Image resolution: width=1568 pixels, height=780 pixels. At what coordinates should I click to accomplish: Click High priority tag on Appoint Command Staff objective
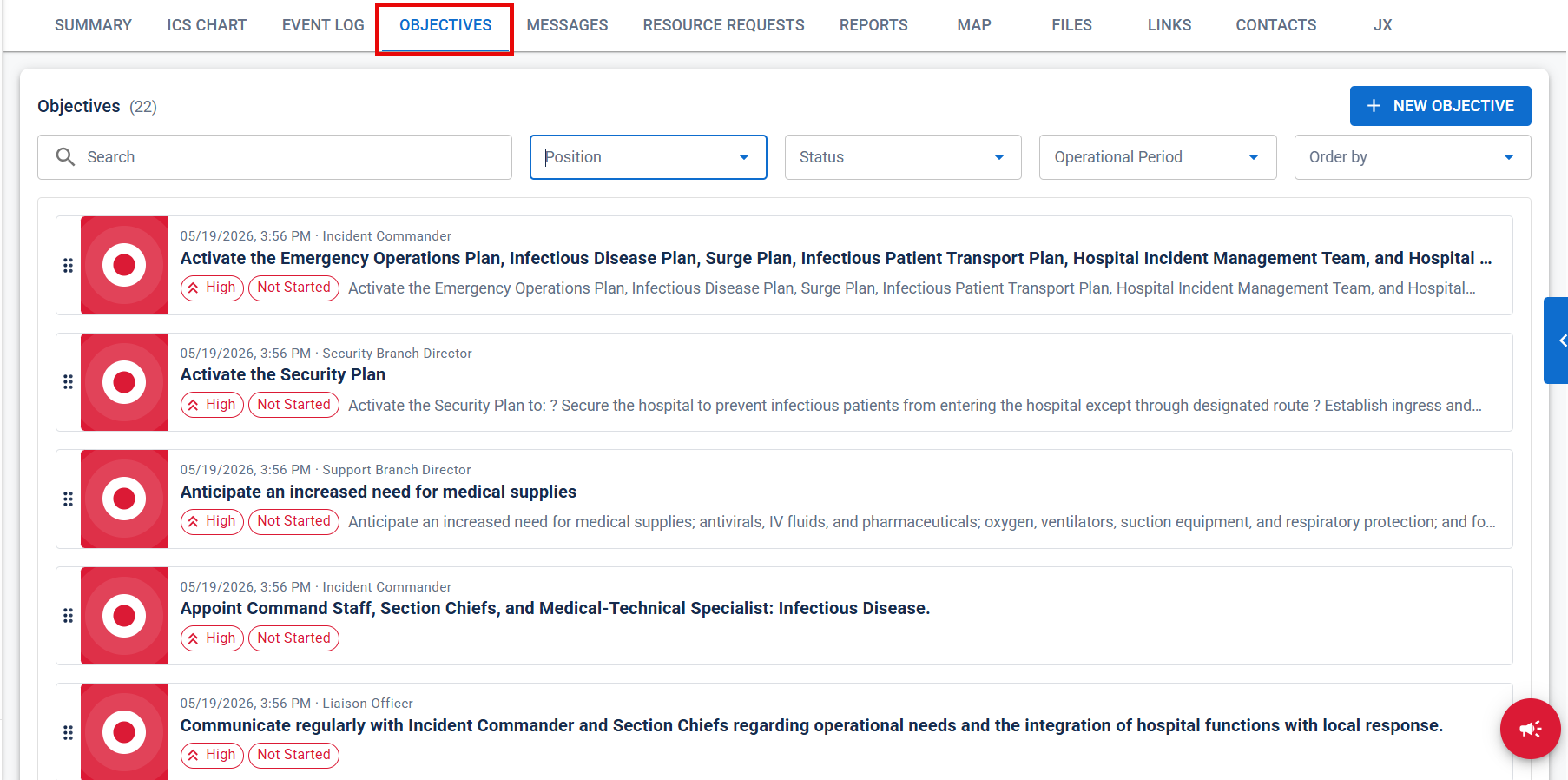pyautogui.click(x=212, y=638)
